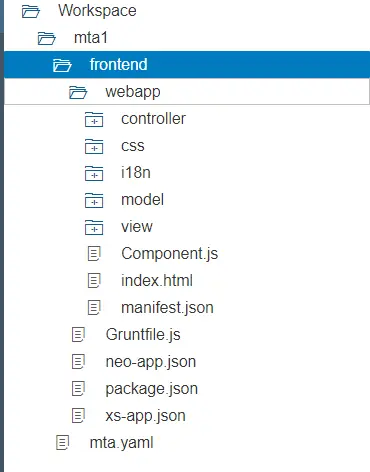Click the package.json file icon
370x472 pixels.
click(x=78, y=389)
